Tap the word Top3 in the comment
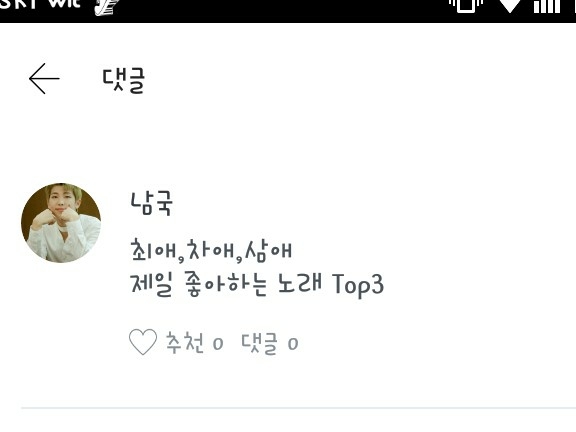This screenshot has width=576, height=432. [x=358, y=285]
